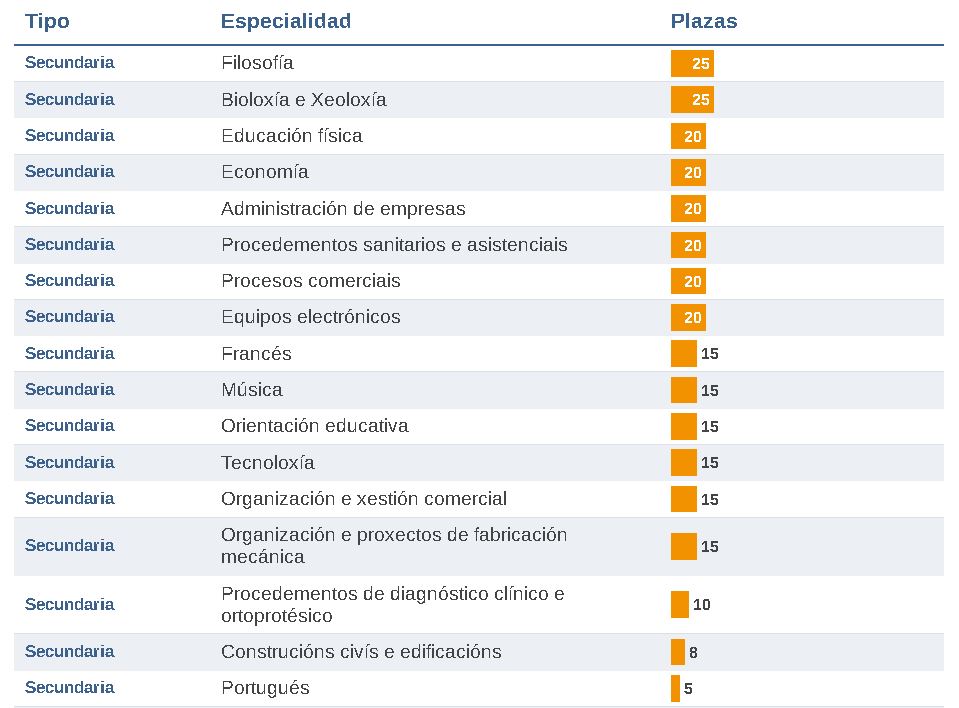Click the Procesos comerciais row
This screenshot has height=708, width=959.
(310, 281)
